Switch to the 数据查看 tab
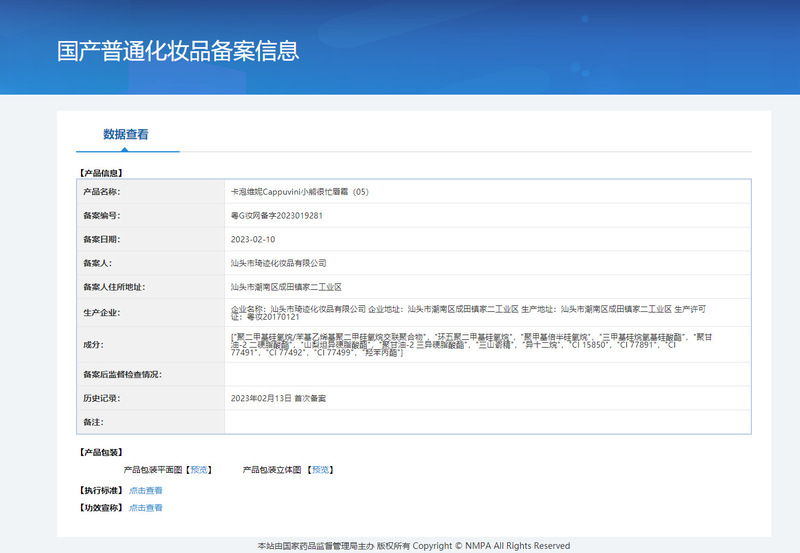Viewport: 800px width, 553px height. pyautogui.click(x=126, y=134)
